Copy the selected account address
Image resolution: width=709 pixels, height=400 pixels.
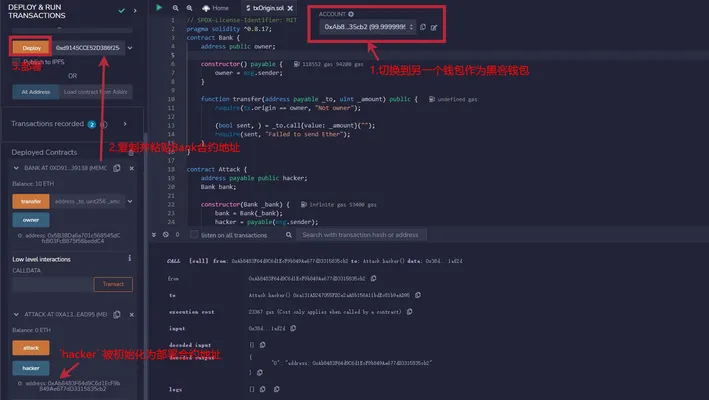pos(423,27)
